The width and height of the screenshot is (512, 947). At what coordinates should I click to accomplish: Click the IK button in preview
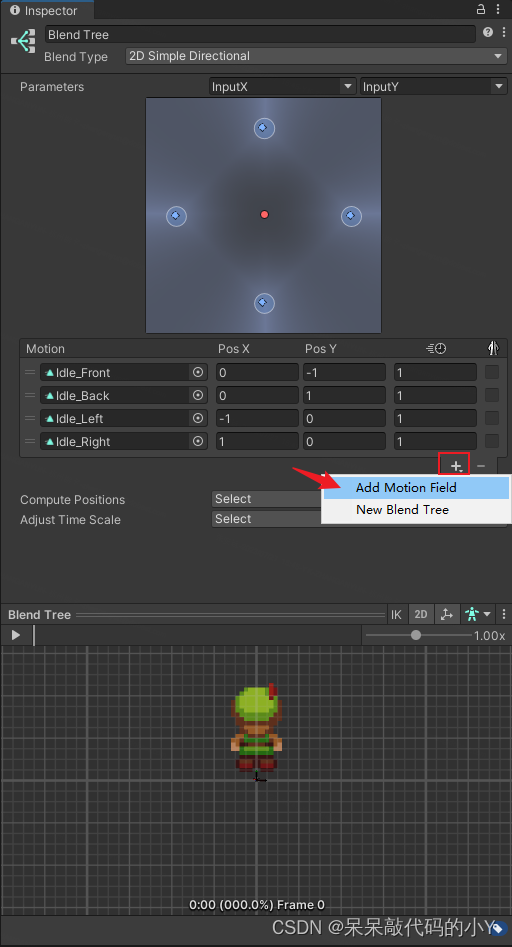tap(396, 614)
